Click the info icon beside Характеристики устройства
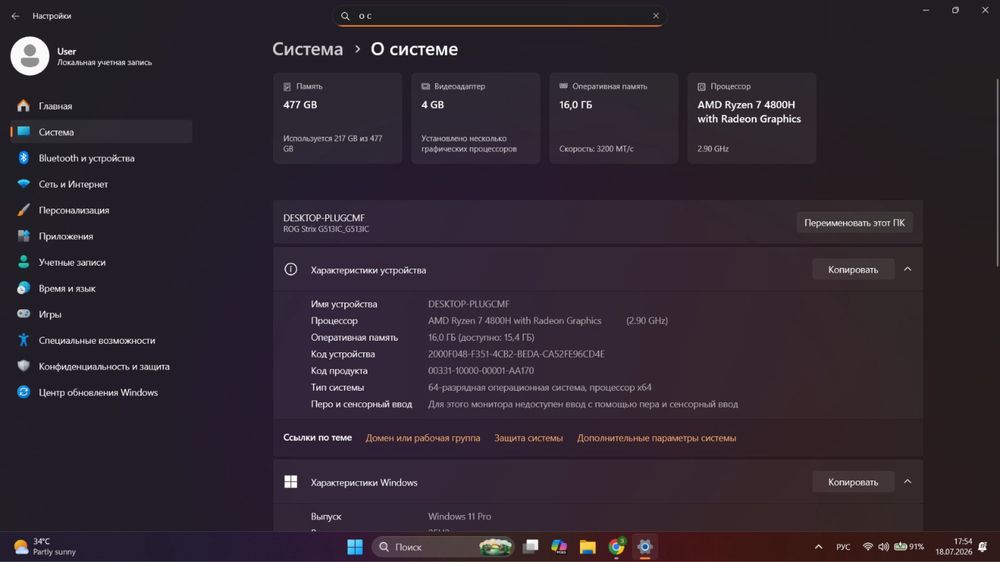The image size is (1000, 562). [291, 269]
